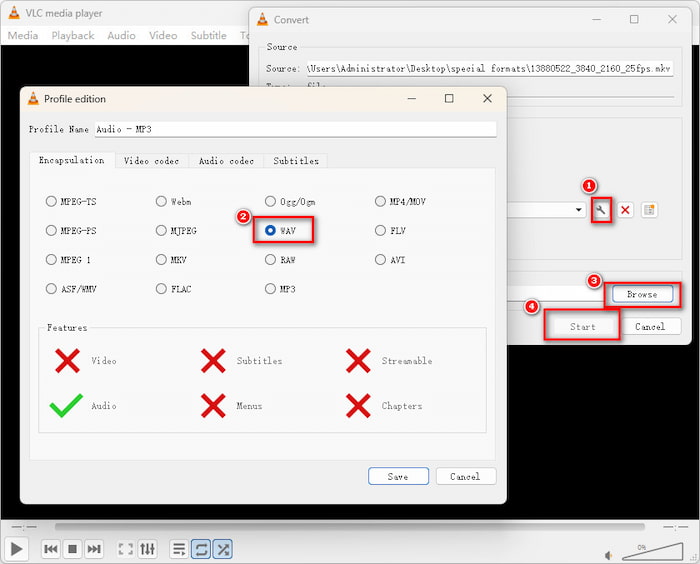Click Save in Profile edition dialog
This screenshot has width=700, height=564.
[x=398, y=476]
